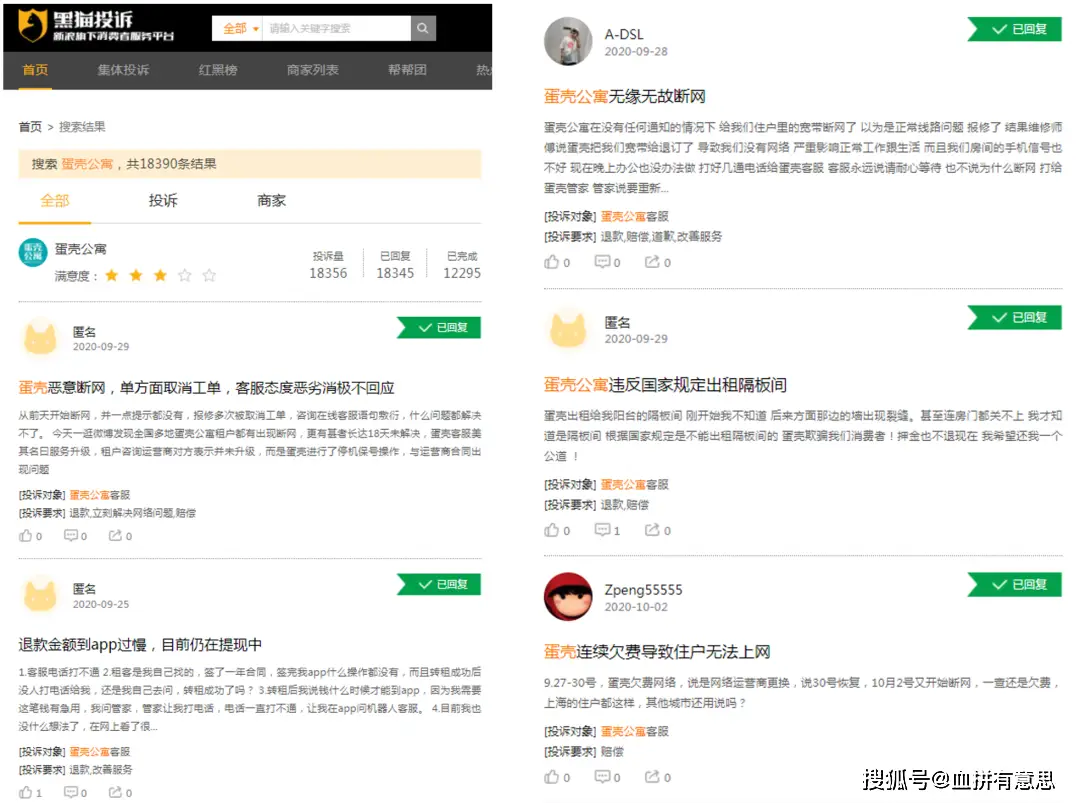Click the cat avatar of the 2020-09-25 post
Screen dimensions: 1080x803
coord(41,594)
